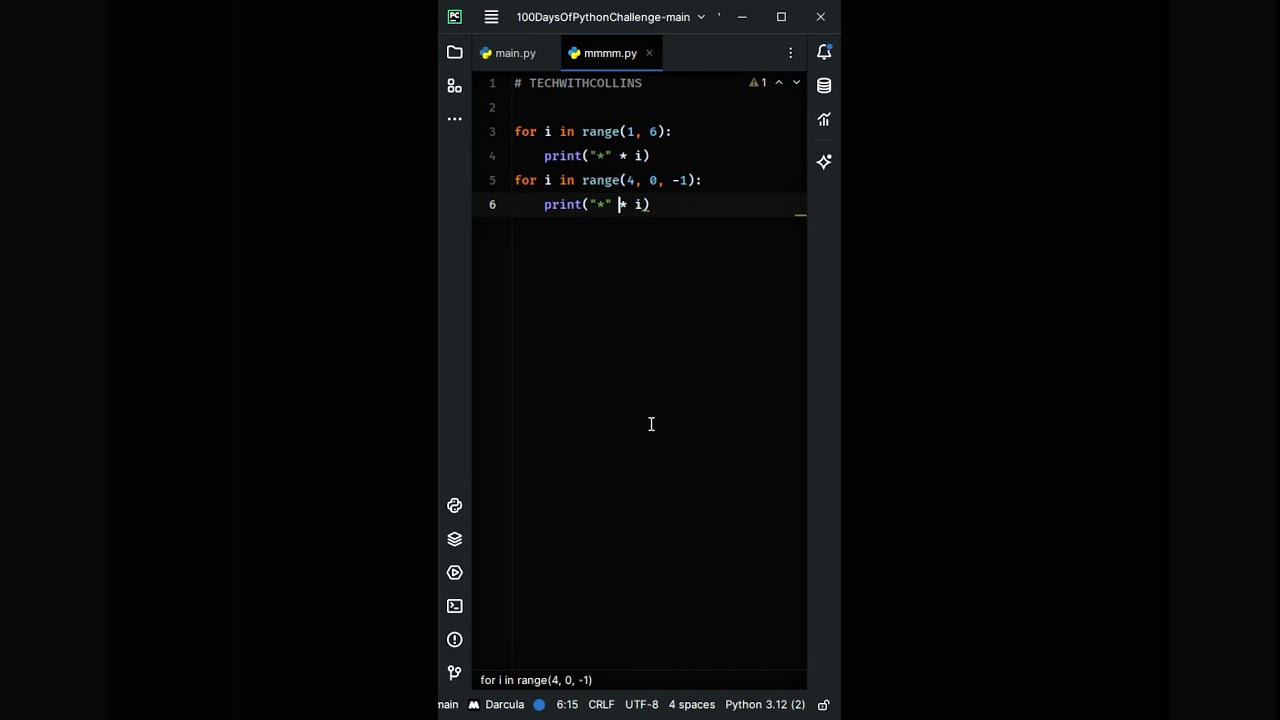Click the TECHWITHCOLLINS comment line

578,83
